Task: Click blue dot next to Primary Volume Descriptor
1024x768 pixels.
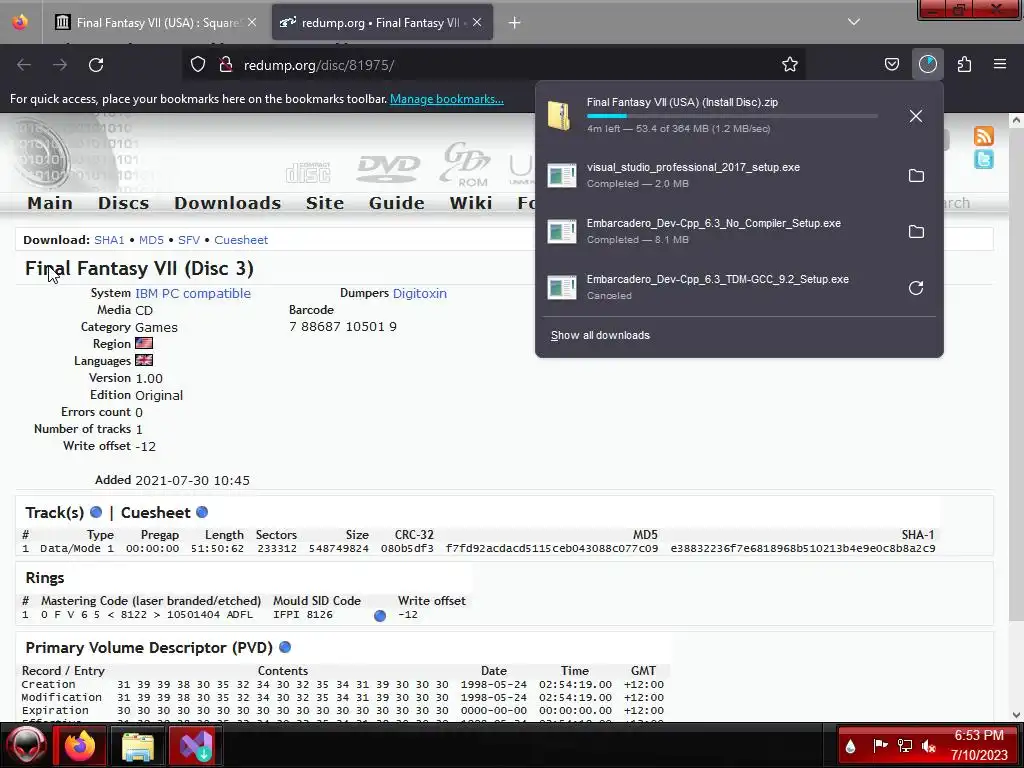Action: click(x=285, y=647)
